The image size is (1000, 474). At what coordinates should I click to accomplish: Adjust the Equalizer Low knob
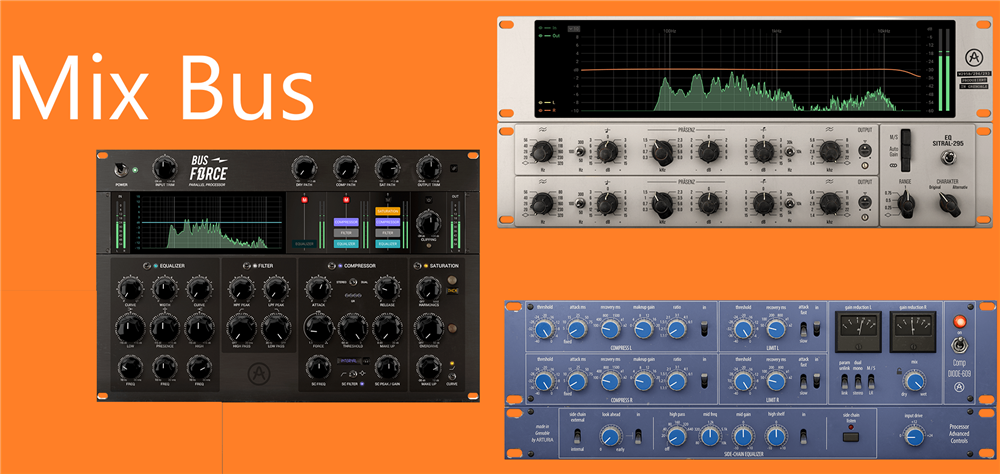pos(129,328)
